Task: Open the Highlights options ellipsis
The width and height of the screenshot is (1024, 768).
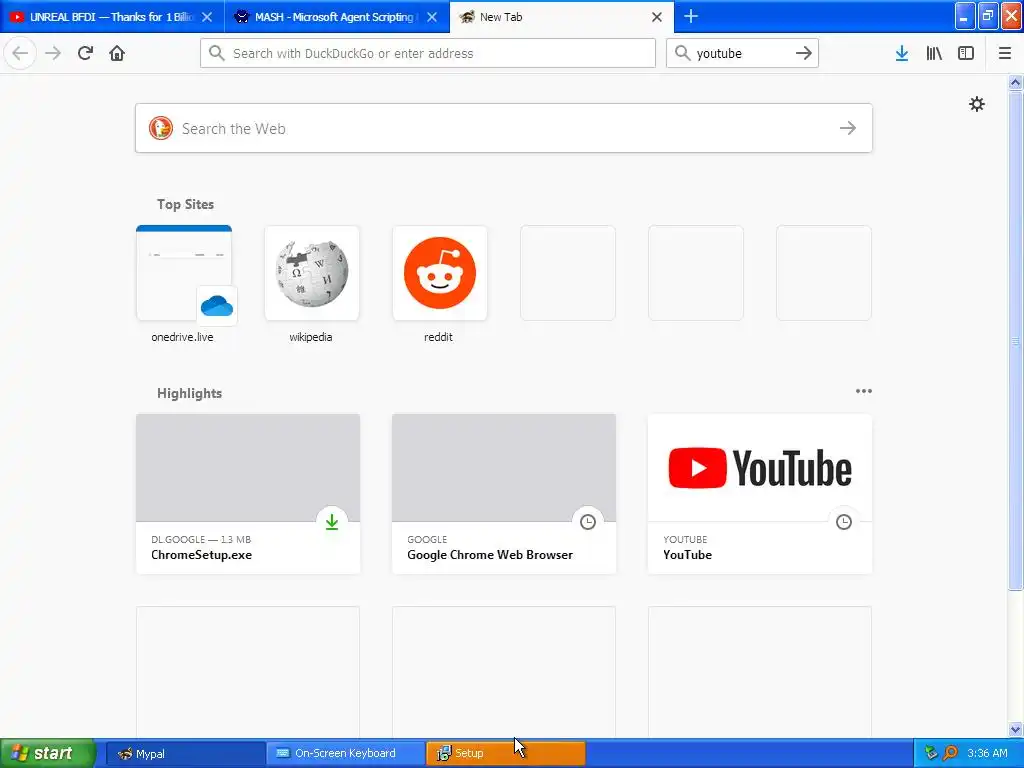Action: (864, 391)
